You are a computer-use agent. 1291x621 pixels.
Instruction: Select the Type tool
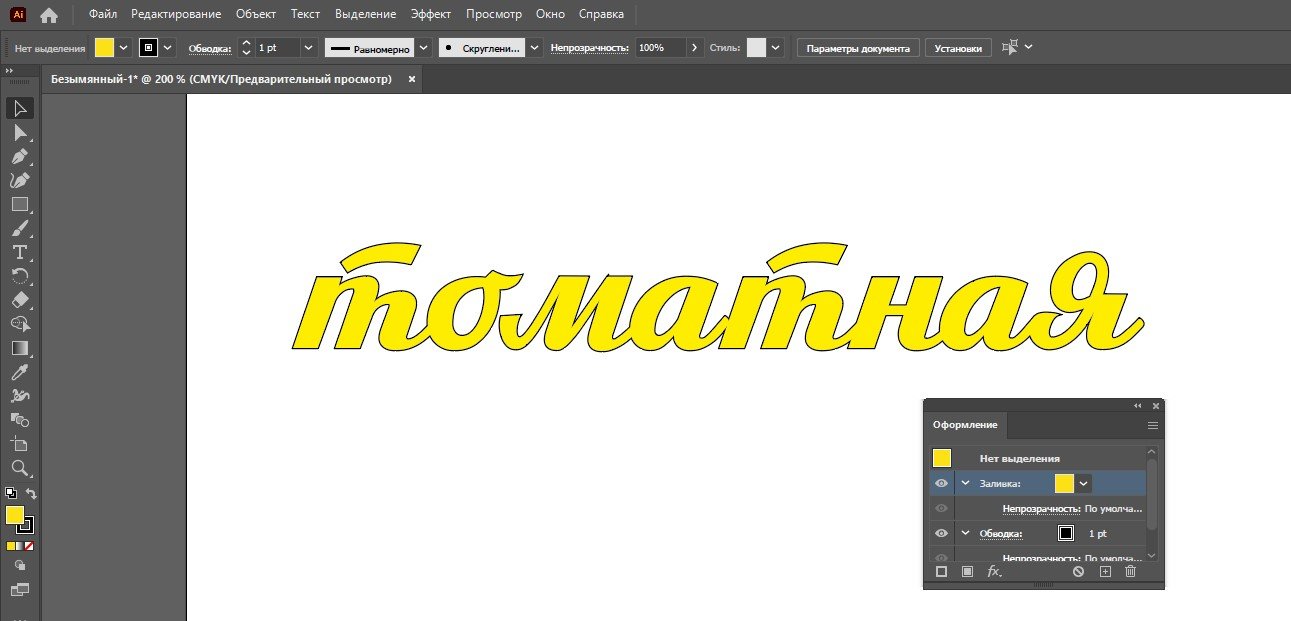[19, 252]
